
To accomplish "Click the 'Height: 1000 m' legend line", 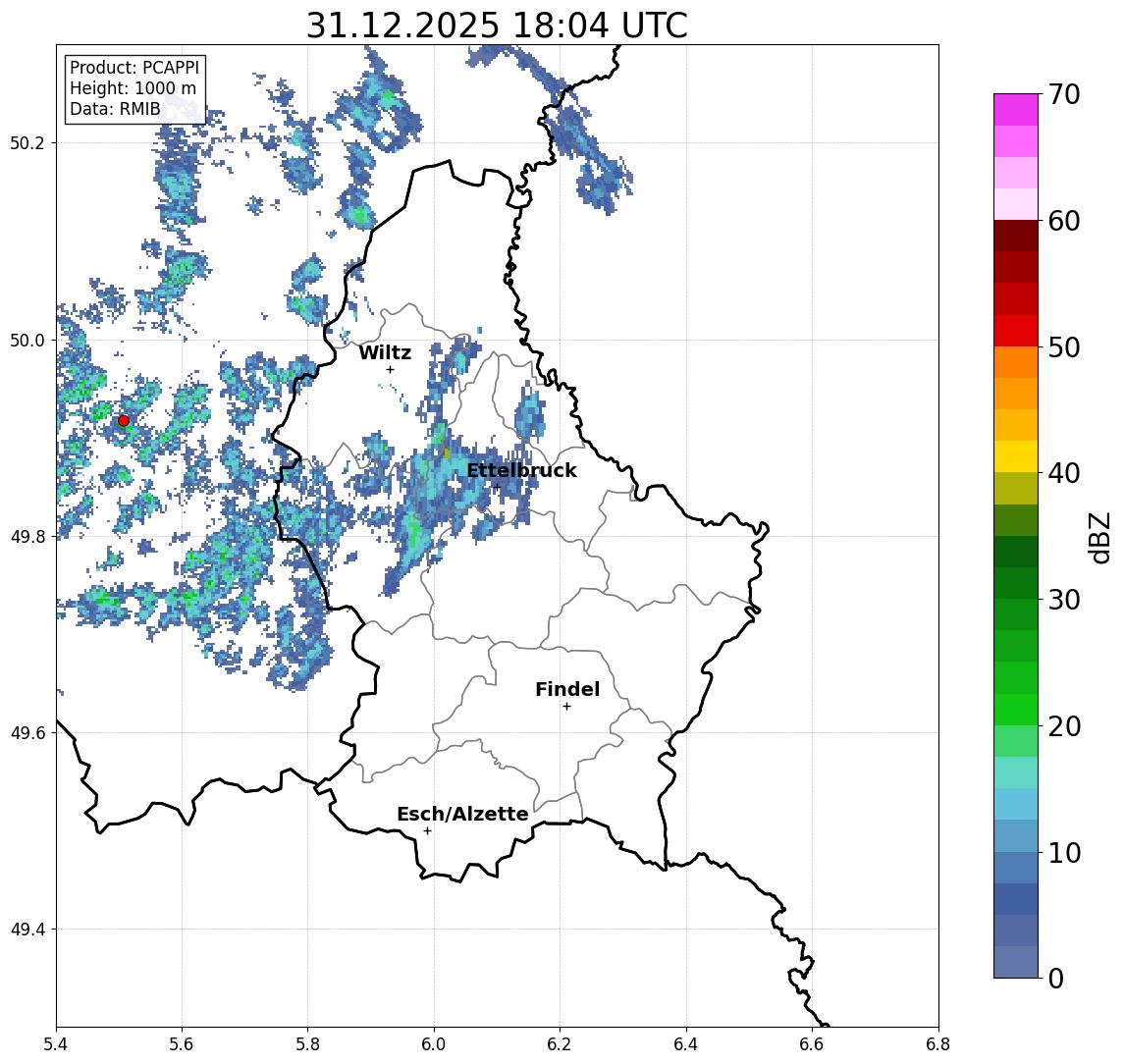I will 133,88.
